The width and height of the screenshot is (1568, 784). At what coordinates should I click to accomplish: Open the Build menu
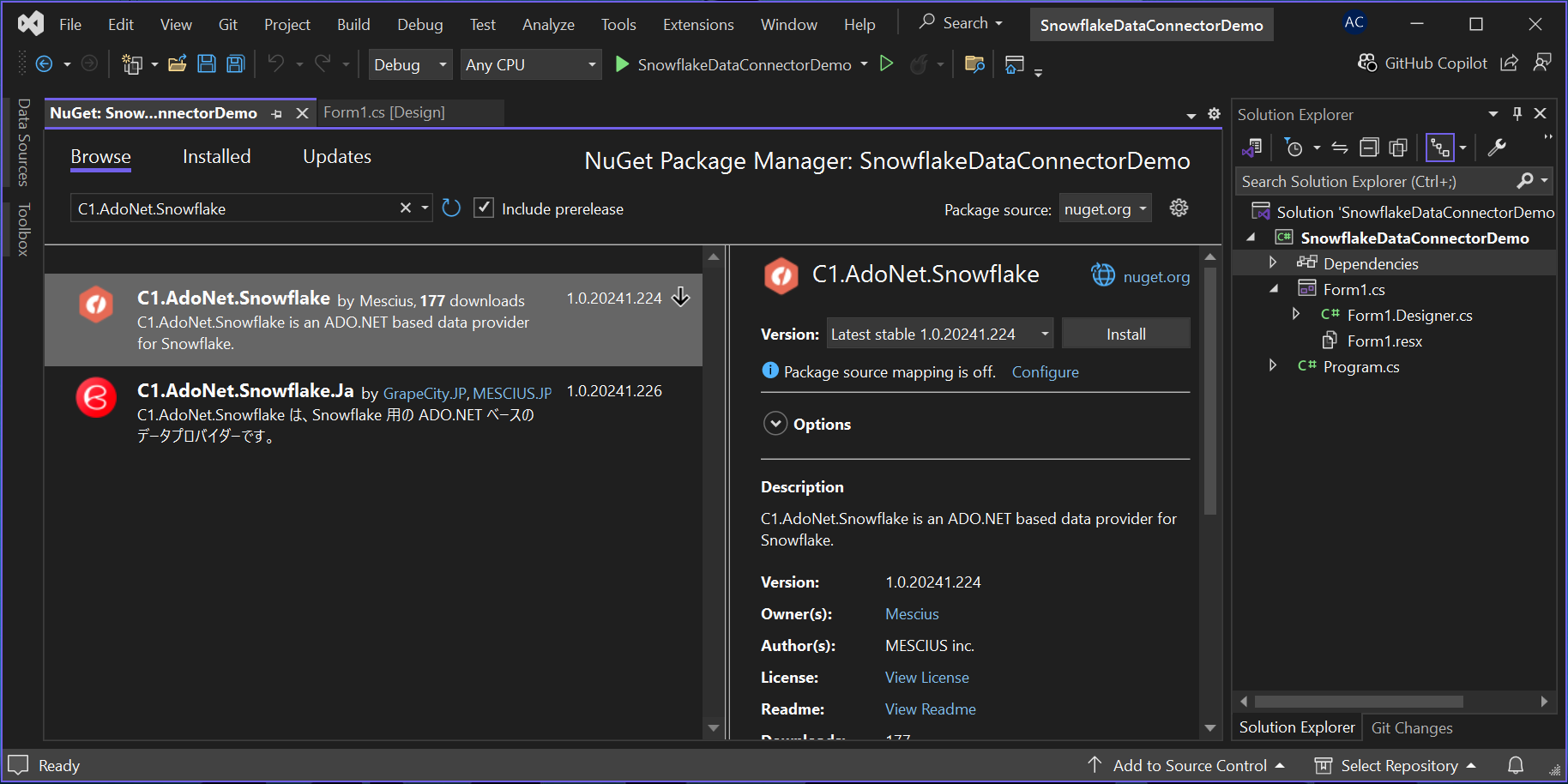(353, 24)
